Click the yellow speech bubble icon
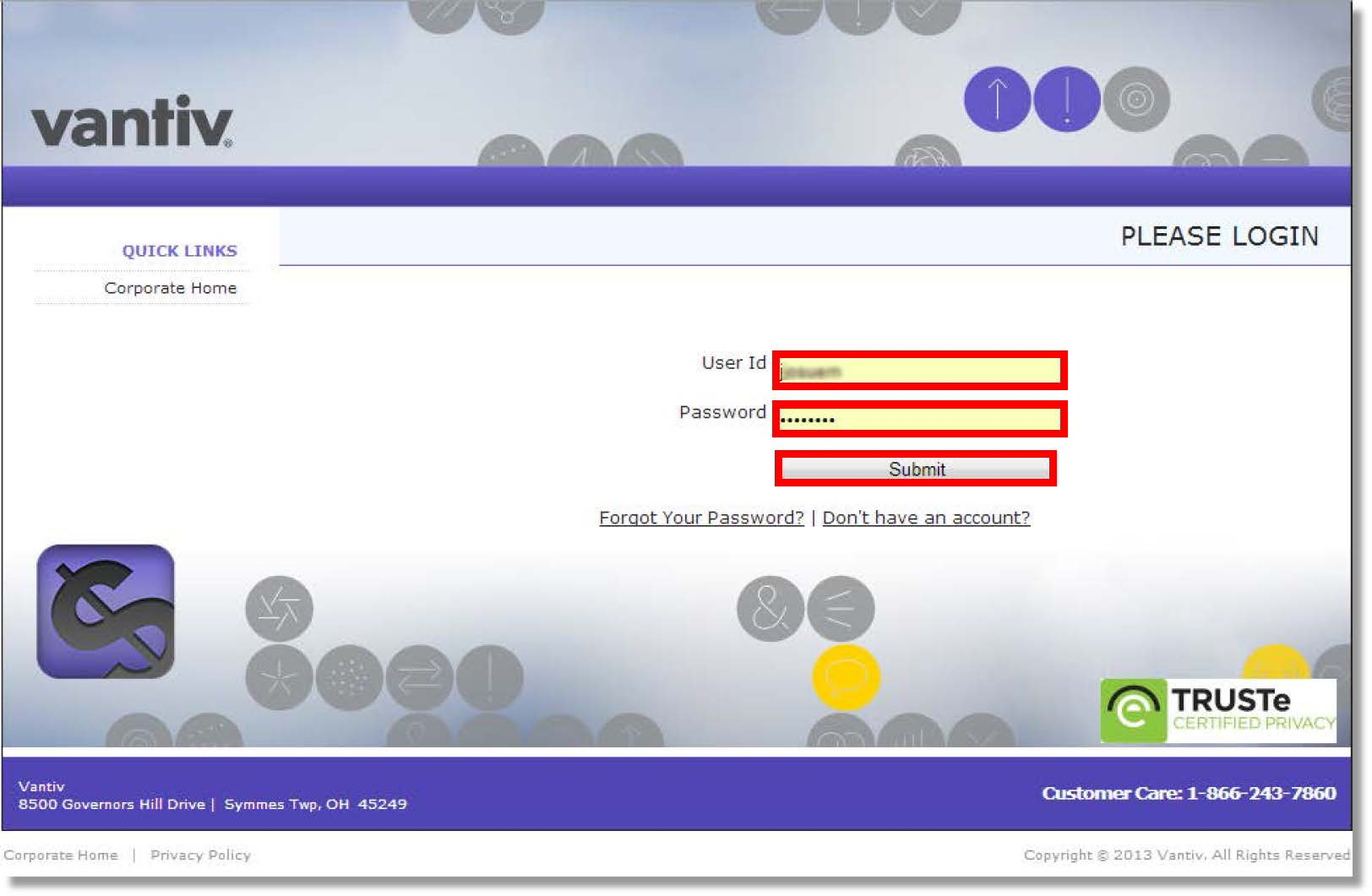Image resolution: width=1372 pixels, height=896 pixels. pyautogui.click(x=847, y=676)
